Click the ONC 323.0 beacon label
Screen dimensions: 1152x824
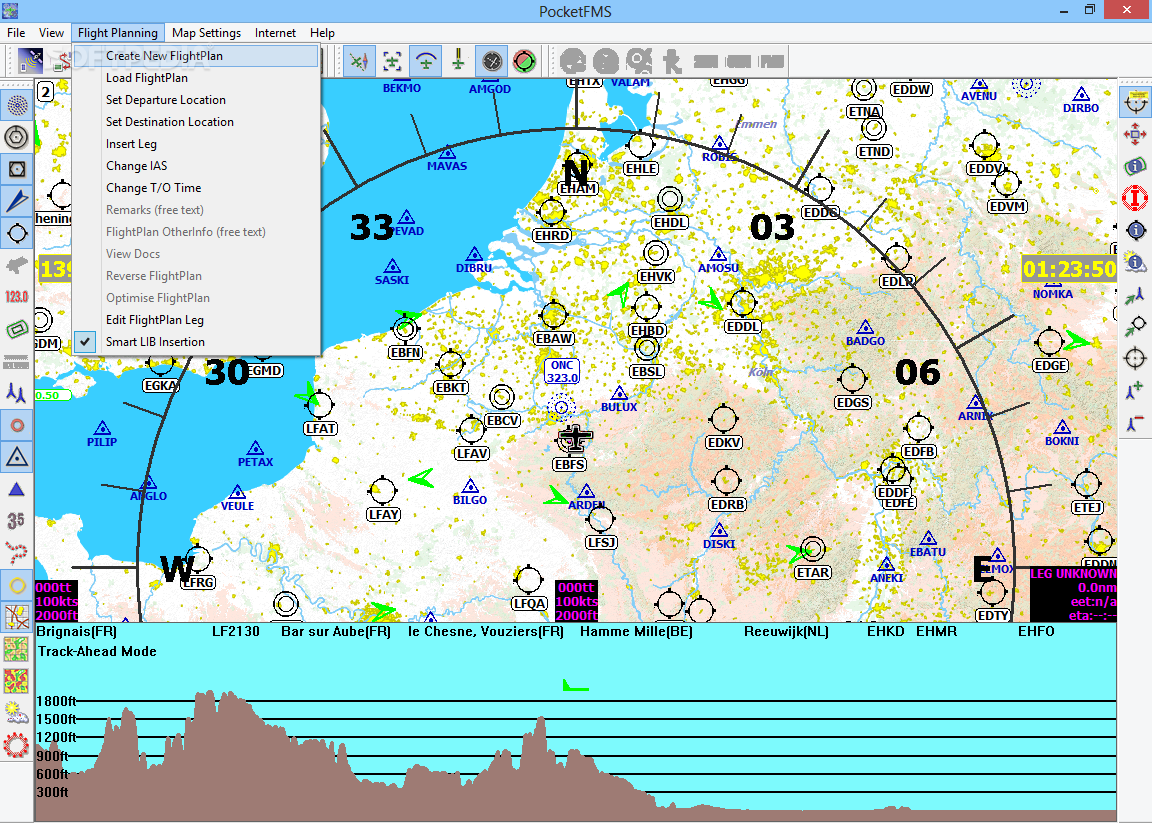[562, 372]
